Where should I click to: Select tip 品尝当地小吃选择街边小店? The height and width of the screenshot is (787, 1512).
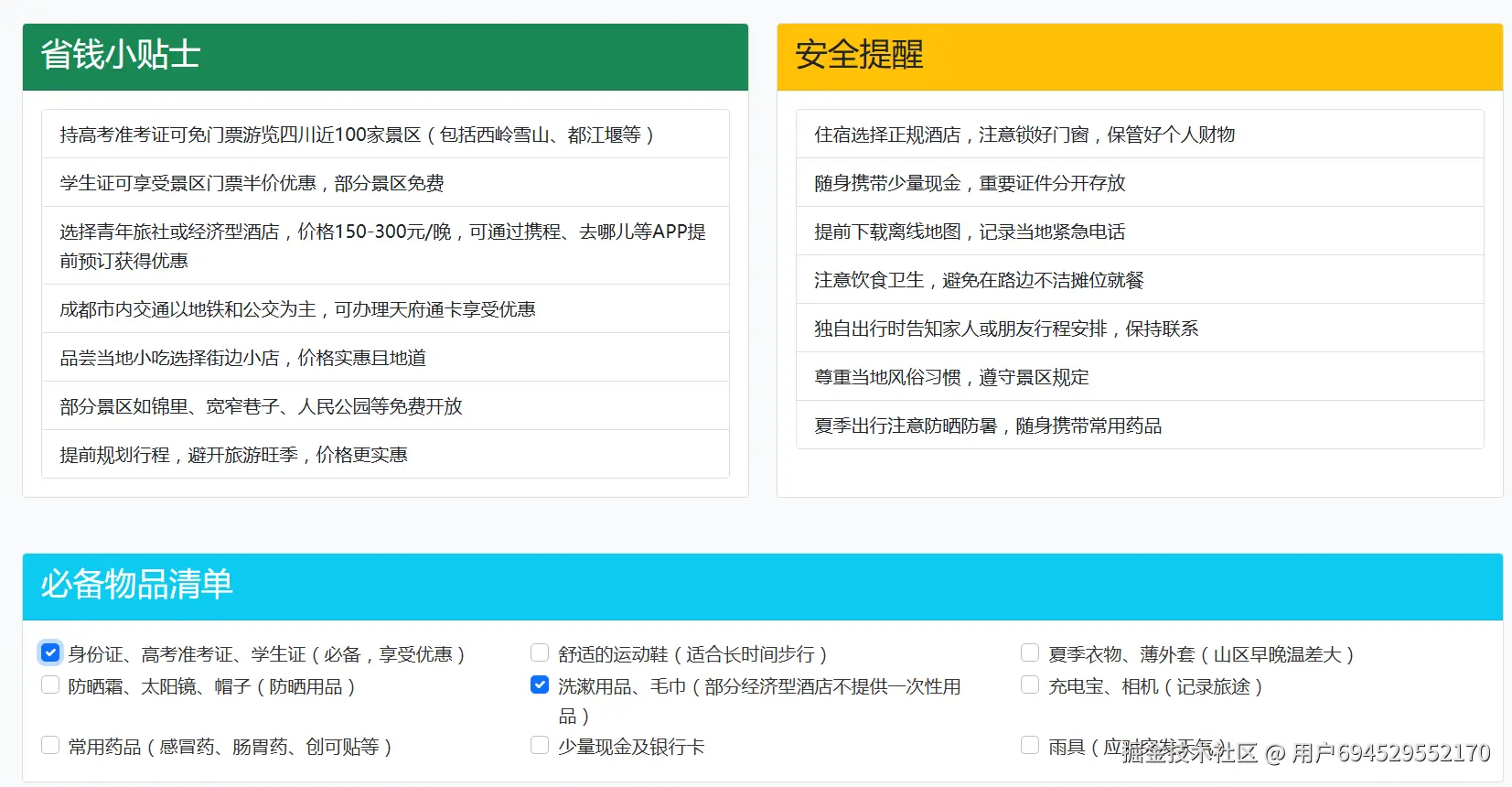tap(385, 358)
